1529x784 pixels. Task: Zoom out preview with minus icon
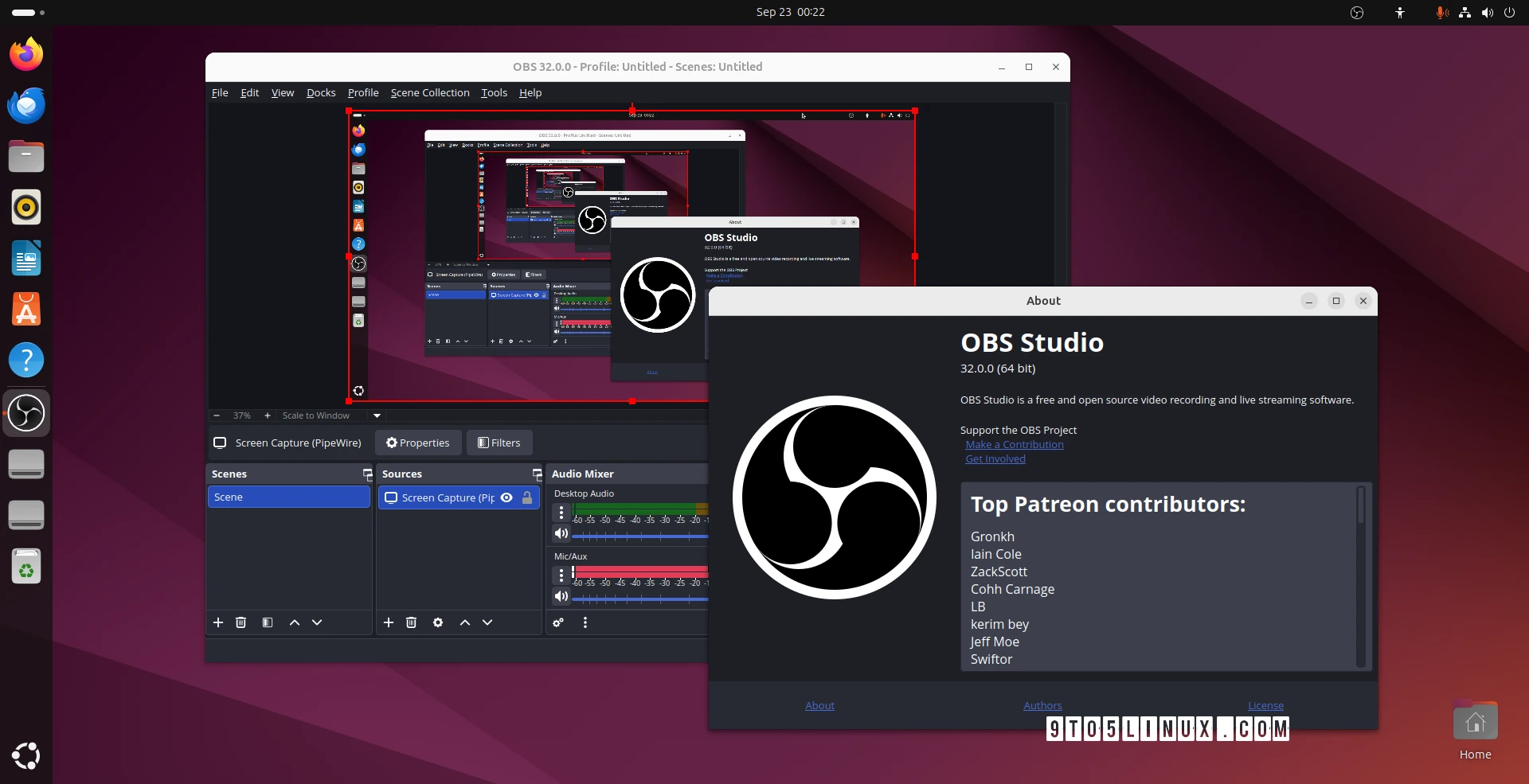[217, 415]
